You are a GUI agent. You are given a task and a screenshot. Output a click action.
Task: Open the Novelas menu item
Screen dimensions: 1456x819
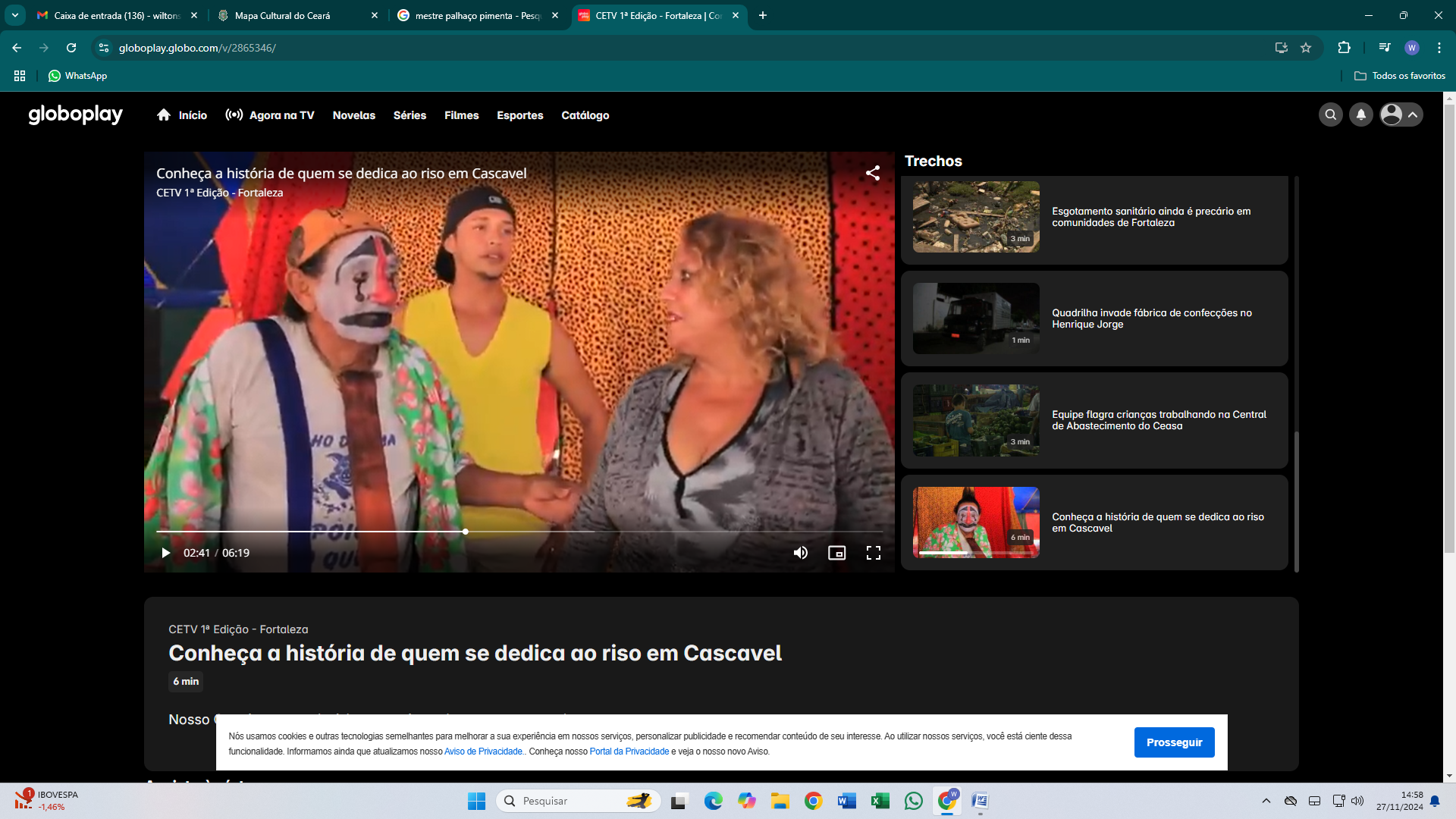(x=353, y=115)
